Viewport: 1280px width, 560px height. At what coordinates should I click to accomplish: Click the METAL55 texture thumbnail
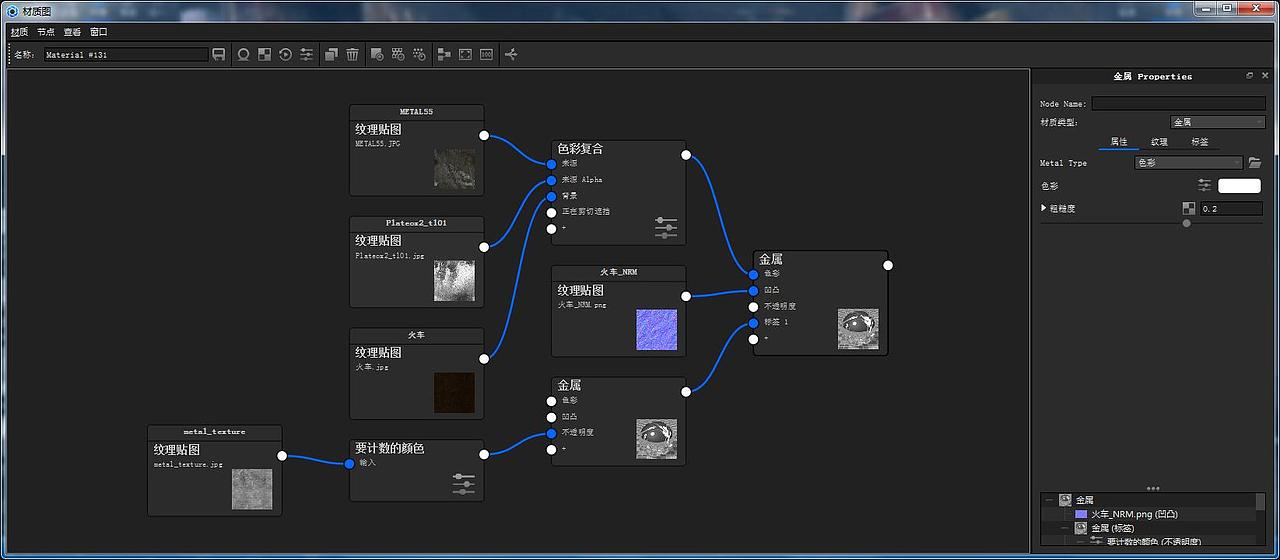[454, 168]
